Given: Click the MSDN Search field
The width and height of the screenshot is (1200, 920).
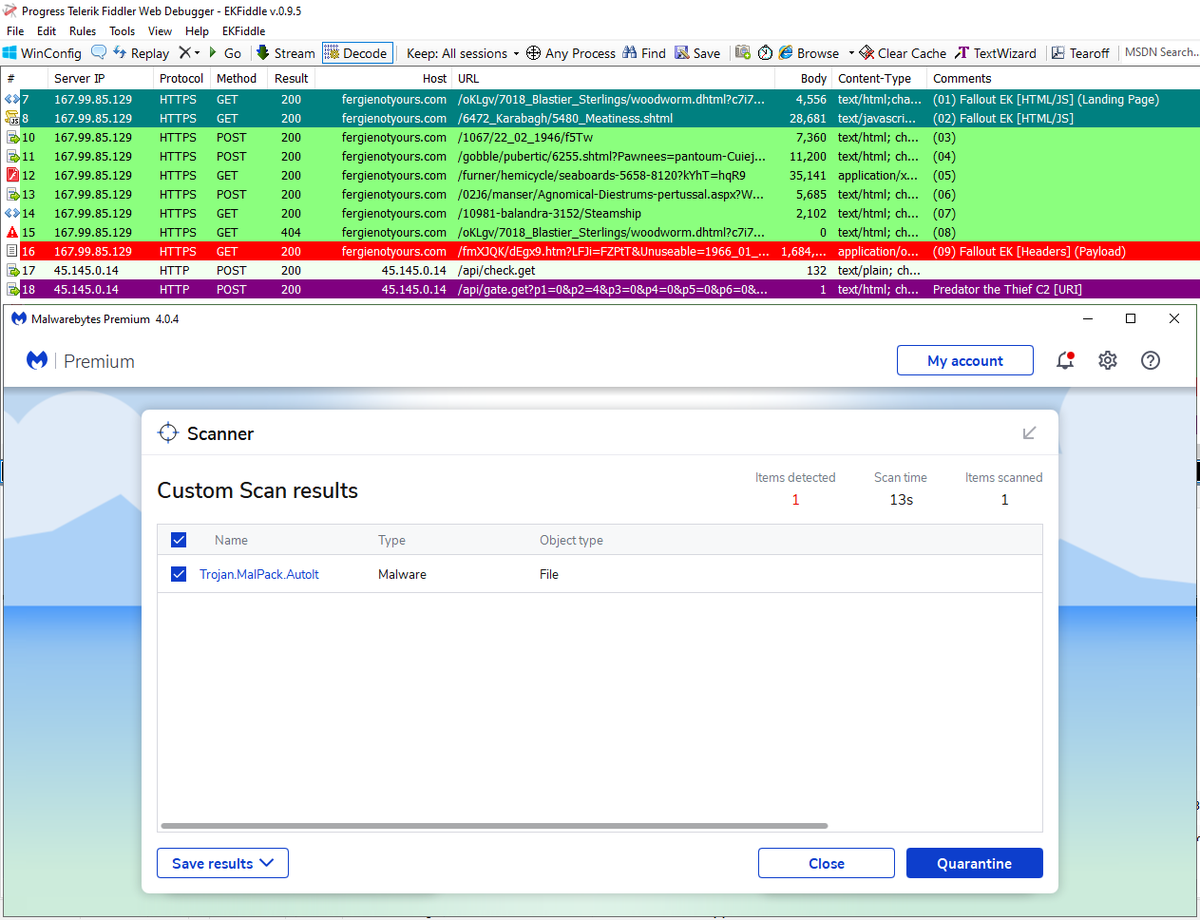Looking at the screenshot, I should point(1160,53).
